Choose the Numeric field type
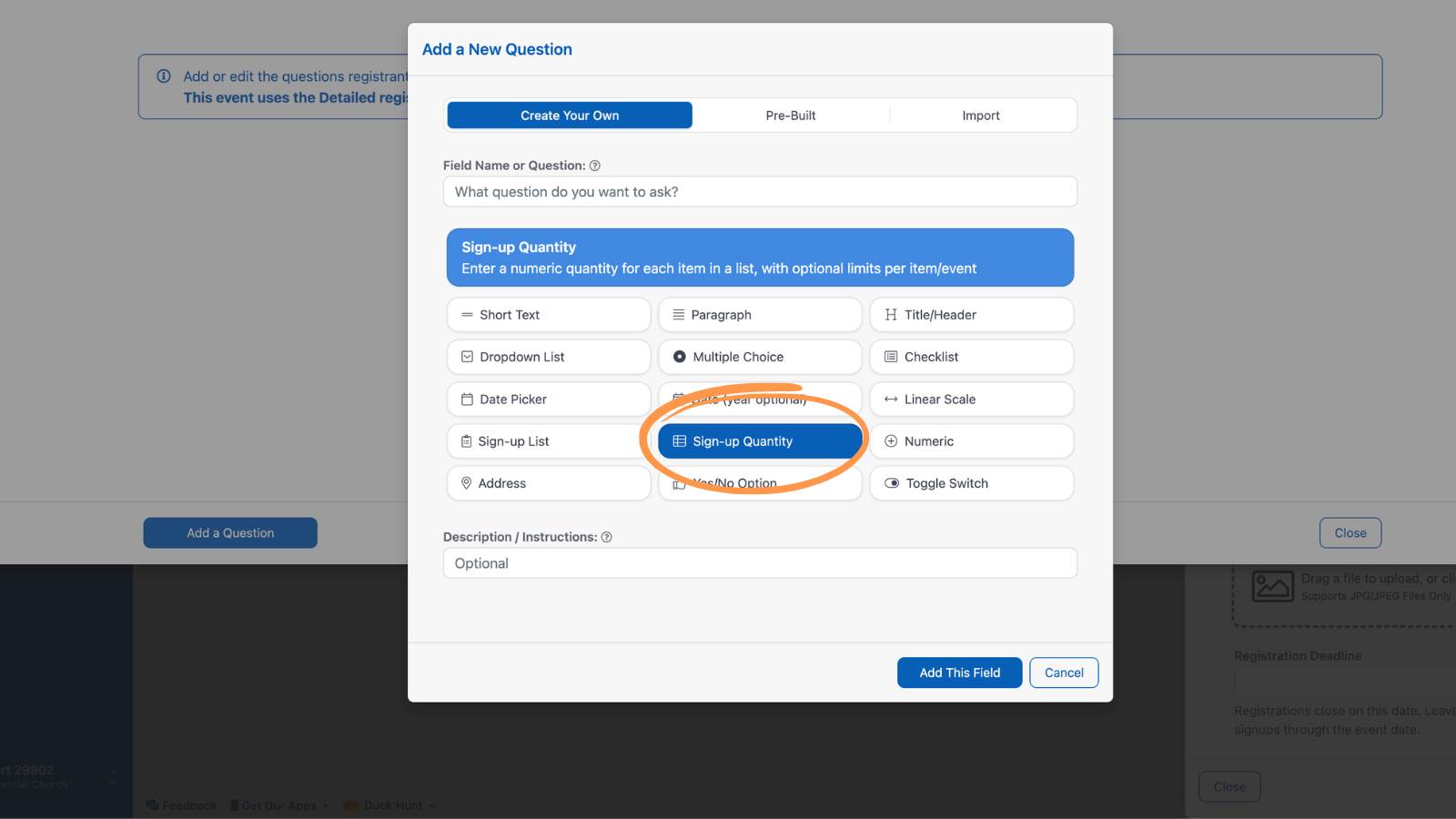The width and height of the screenshot is (1456, 819). pos(972,441)
